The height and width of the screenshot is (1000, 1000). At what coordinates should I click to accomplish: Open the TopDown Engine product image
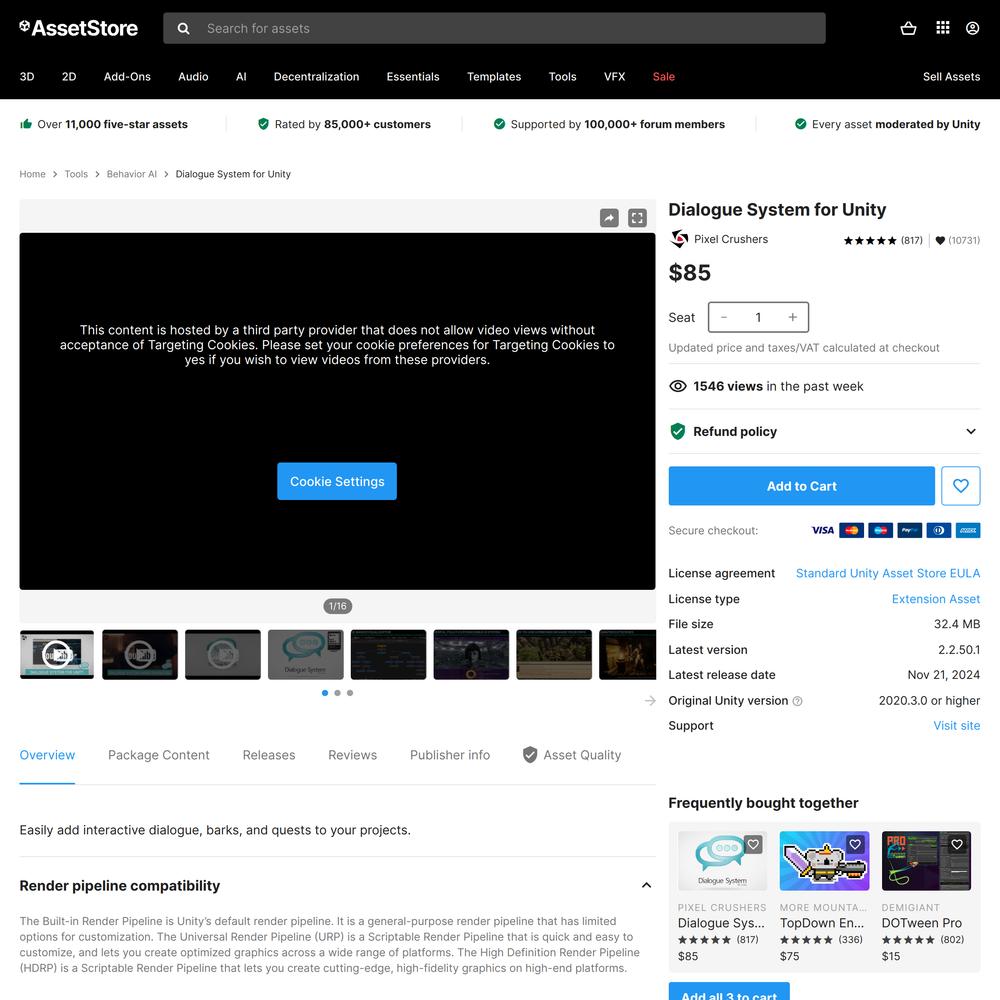824,861
